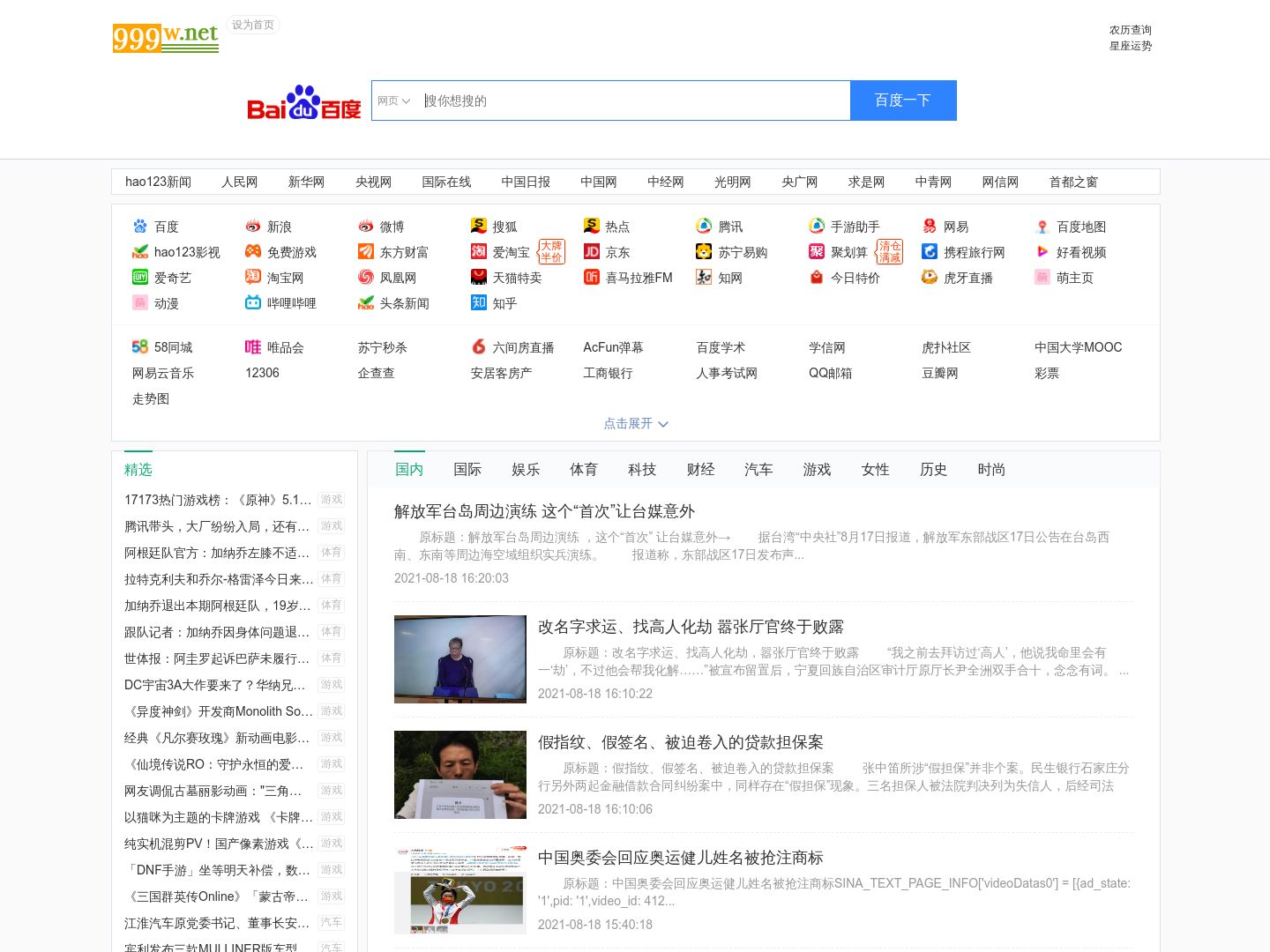Click the 搜狐 Sohu icon
Screen dimensions: 1270x952
(479, 227)
